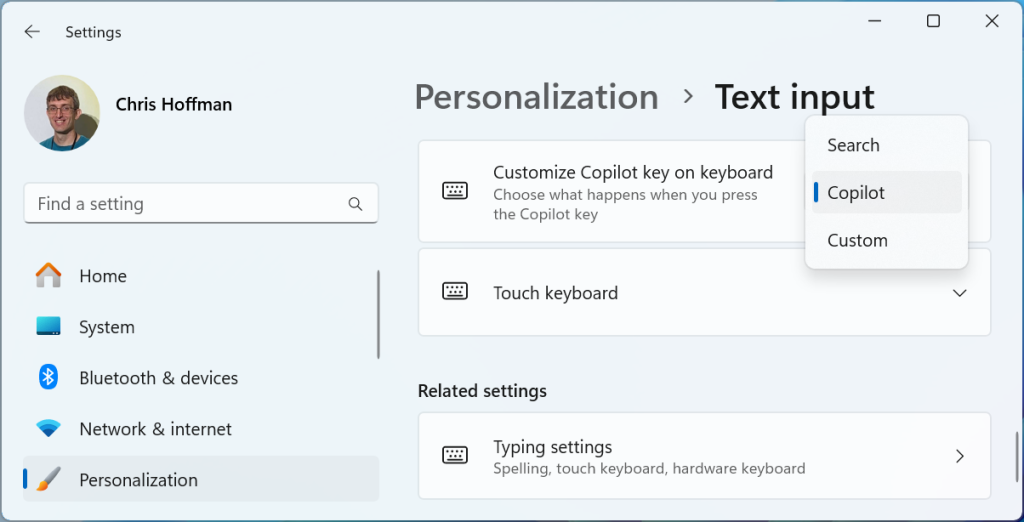Viewport: 1024px width, 522px height.
Task: Maximize the Settings window
Action: 933,21
